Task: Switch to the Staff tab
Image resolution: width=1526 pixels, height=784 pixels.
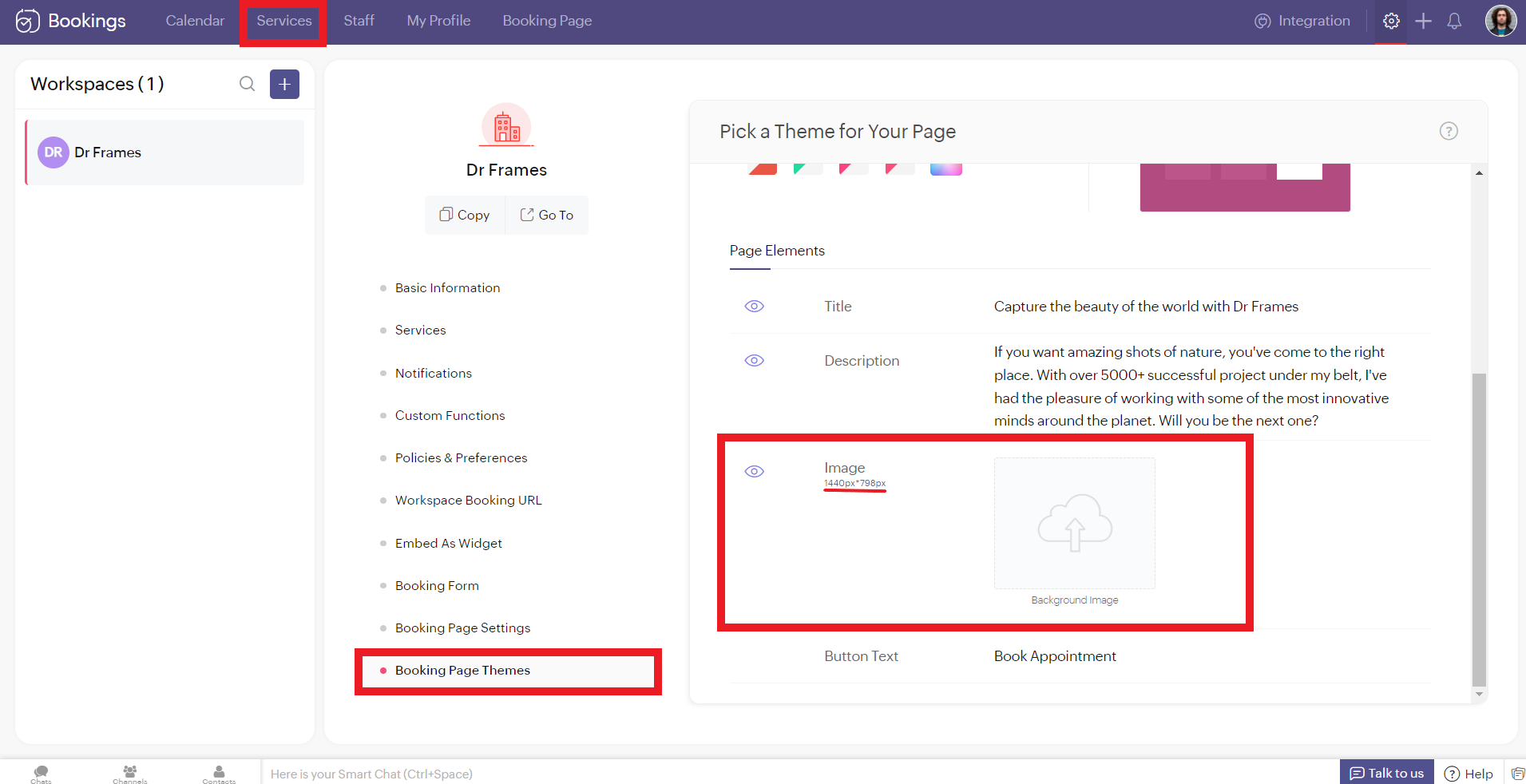Action: tap(359, 21)
